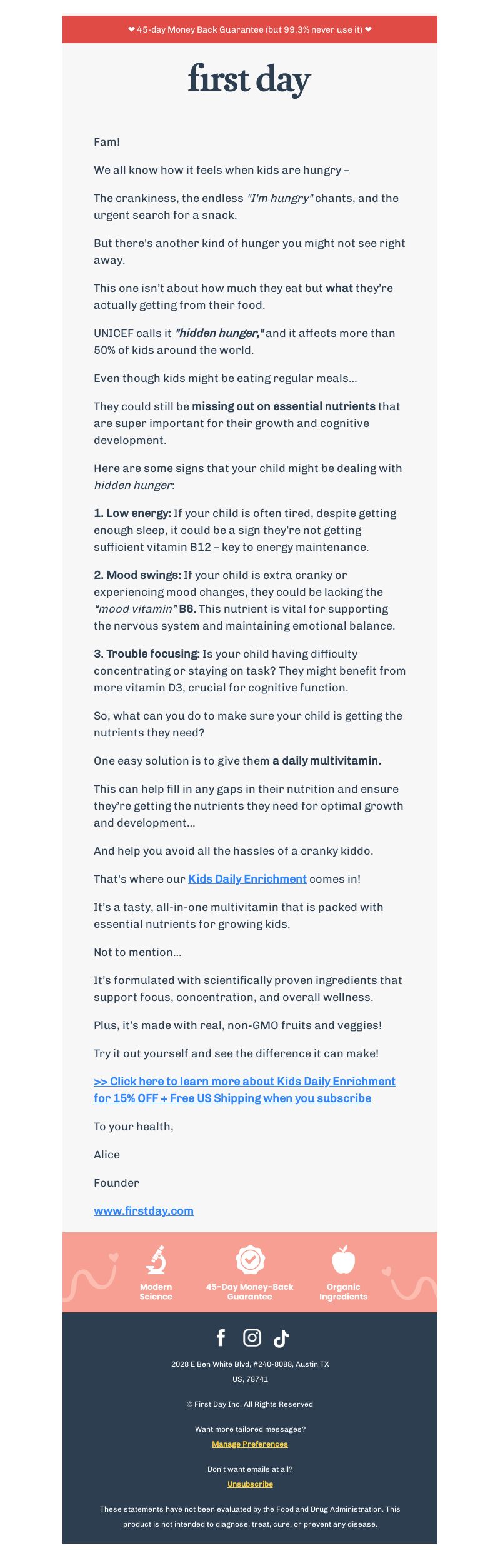Click the Modern Science microscope icon
This screenshot has width=500, height=1568.
point(156,1260)
